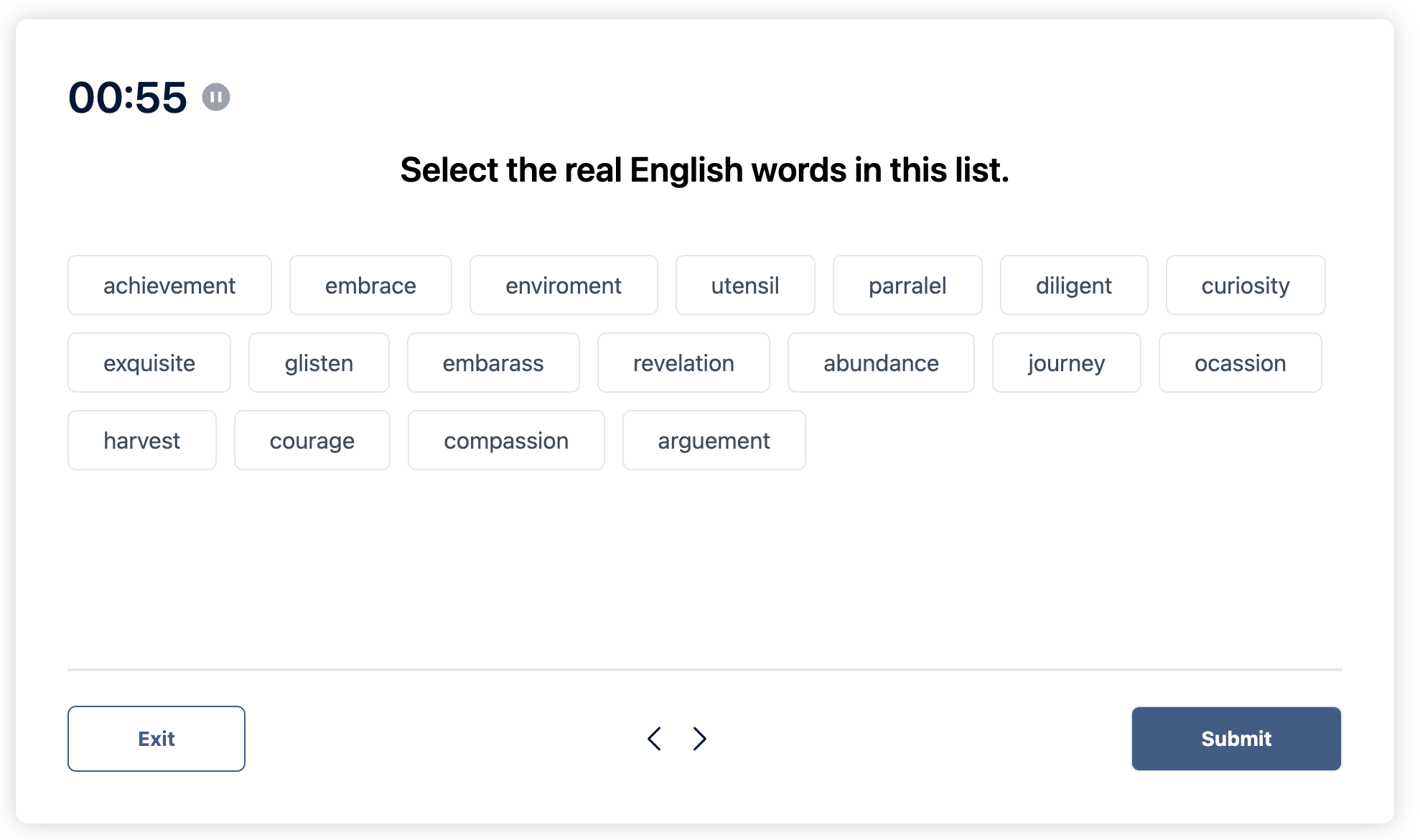Go to the next question arrow
The height and width of the screenshot is (840, 1420).
click(700, 739)
